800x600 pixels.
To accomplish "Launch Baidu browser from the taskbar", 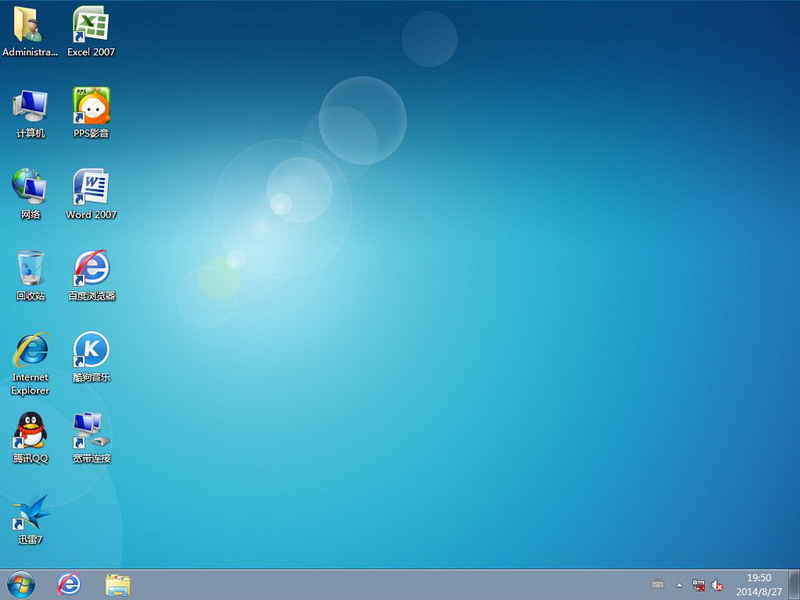I will click(68, 585).
